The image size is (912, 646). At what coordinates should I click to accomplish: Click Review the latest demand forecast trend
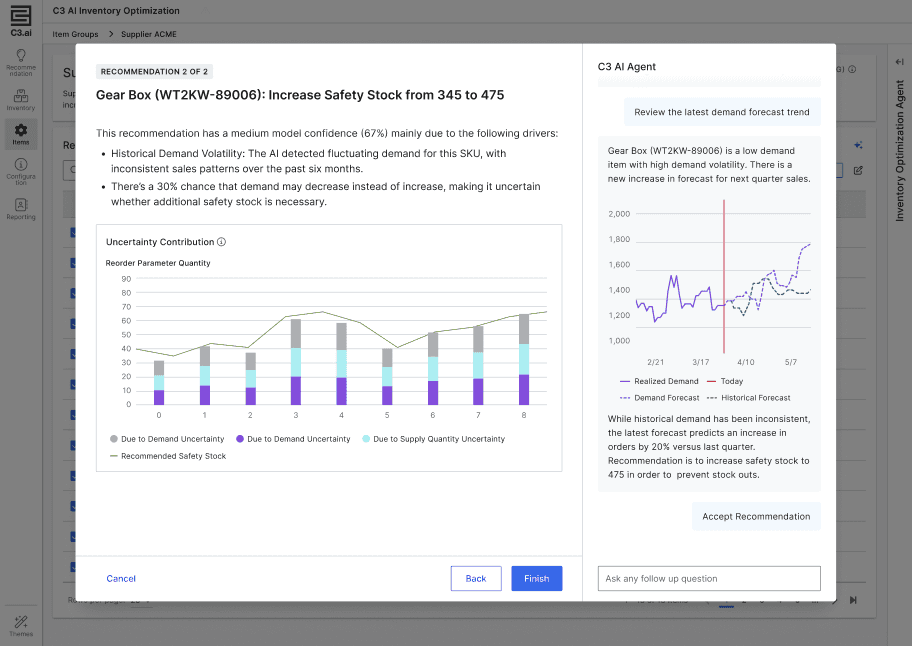[722, 112]
